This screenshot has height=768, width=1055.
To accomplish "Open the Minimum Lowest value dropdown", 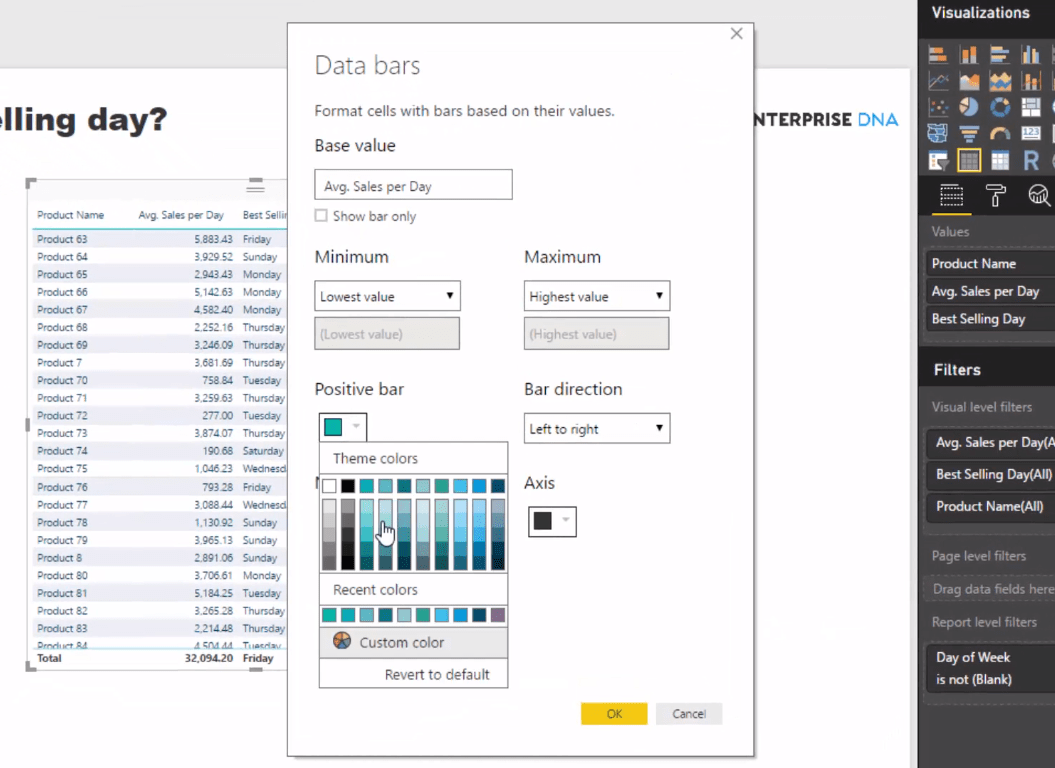I will (x=387, y=296).
